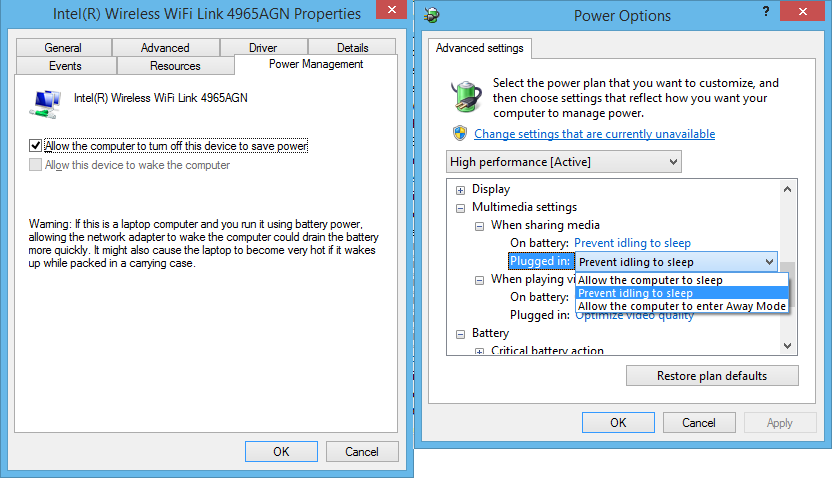This screenshot has width=832, height=478.
Task: Click Cancel in WiFi Link Properties
Action: point(362,451)
